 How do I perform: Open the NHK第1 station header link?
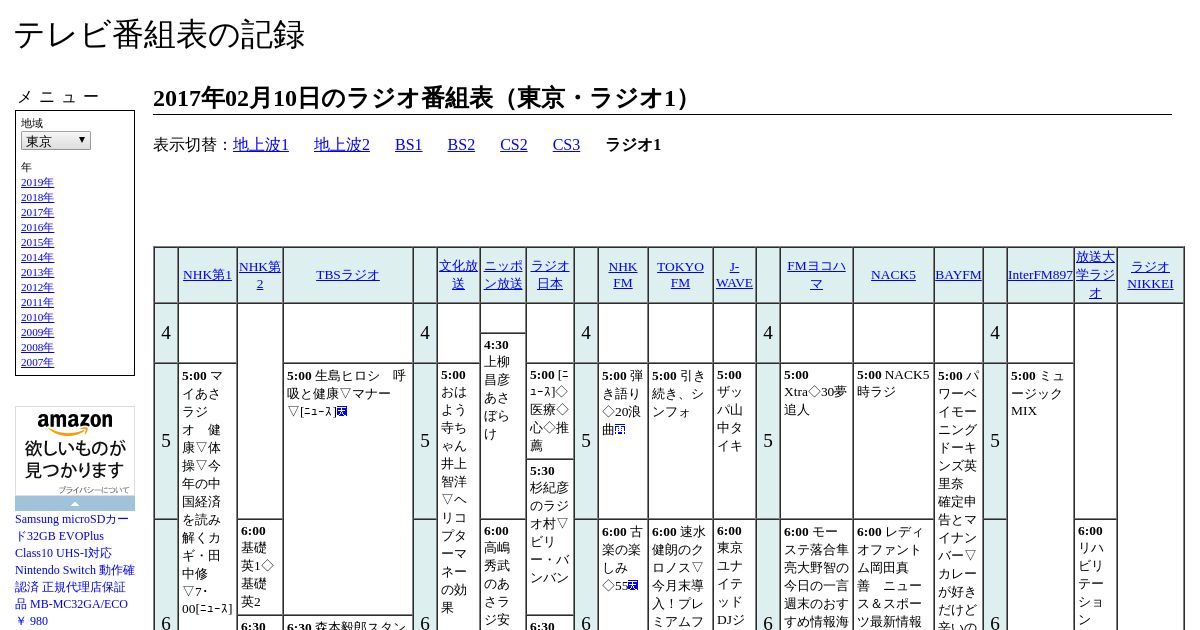(207, 275)
